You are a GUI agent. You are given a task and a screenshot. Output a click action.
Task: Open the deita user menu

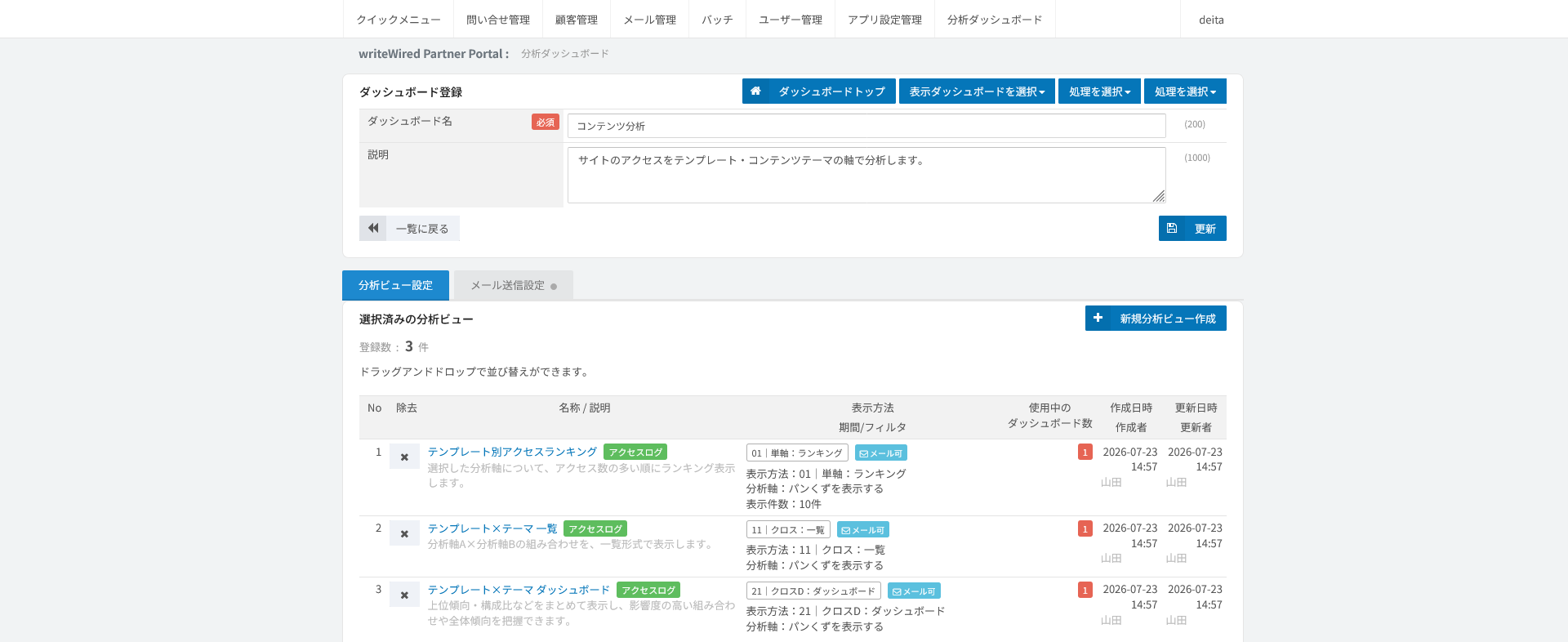coord(1211,20)
